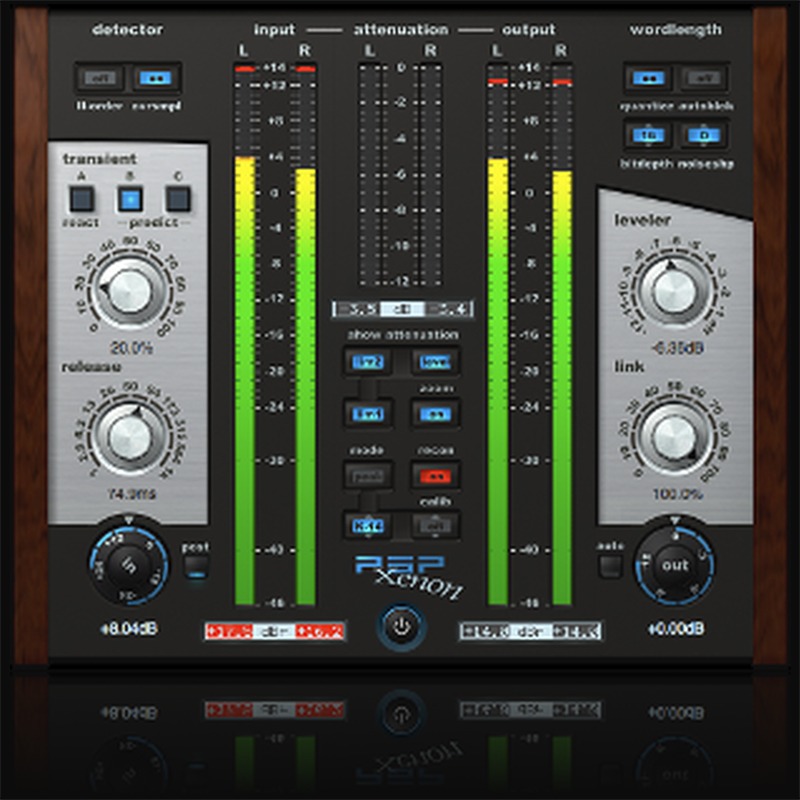Click the output L level meter

point(498,334)
